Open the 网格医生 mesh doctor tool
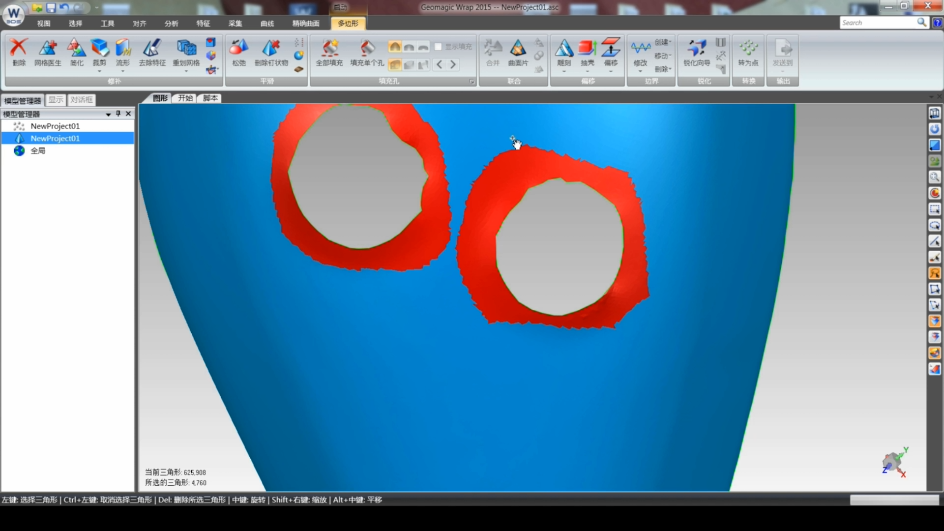The height and width of the screenshot is (531, 944). pyautogui.click(x=47, y=49)
